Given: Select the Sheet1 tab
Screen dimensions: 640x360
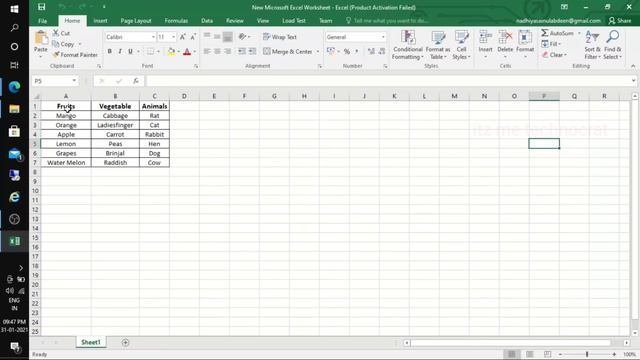Looking at the screenshot, I should point(91,342).
